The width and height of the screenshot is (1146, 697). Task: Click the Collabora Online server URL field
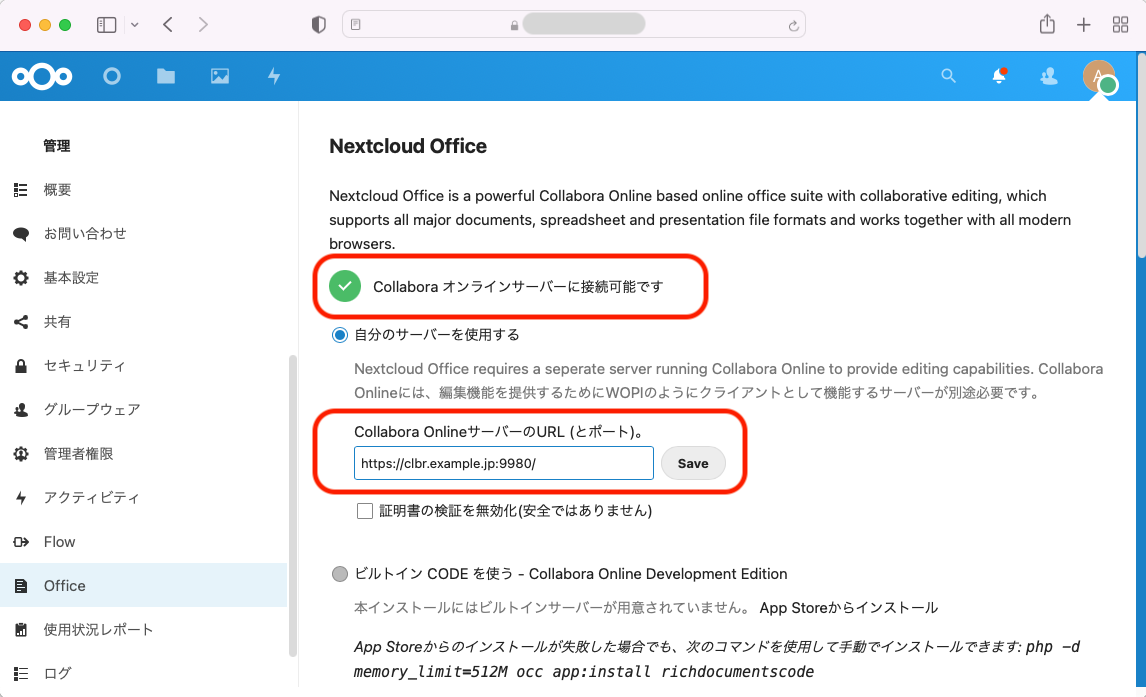click(x=504, y=463)
